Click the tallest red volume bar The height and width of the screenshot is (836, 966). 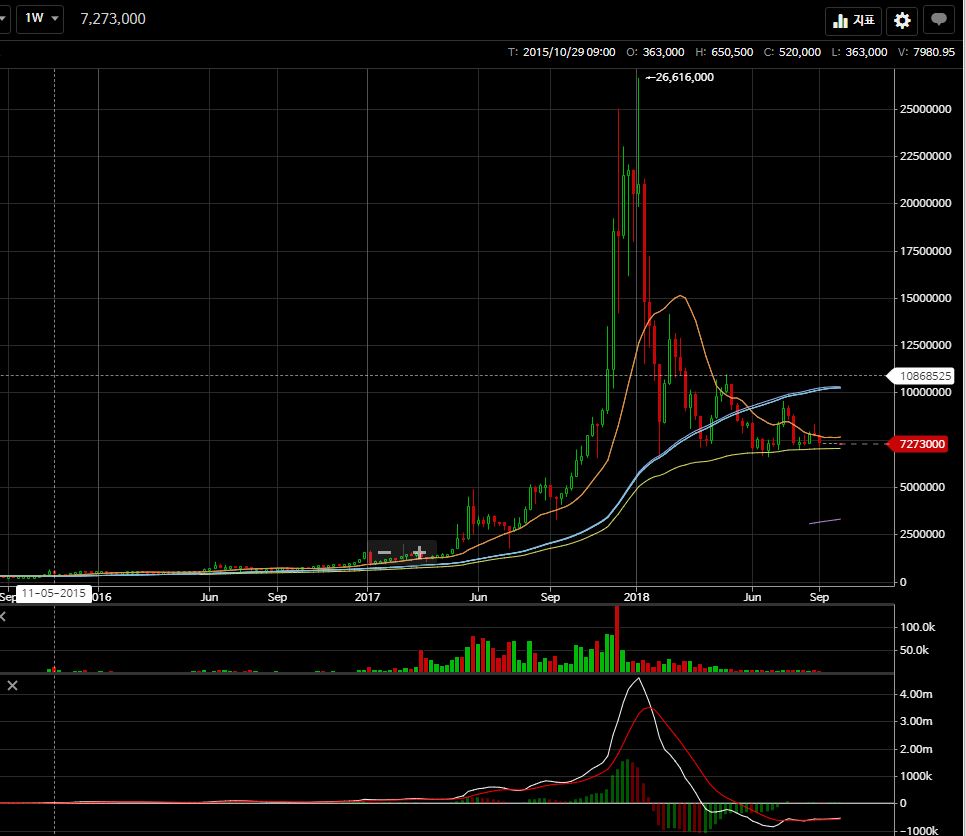(617, 639)
